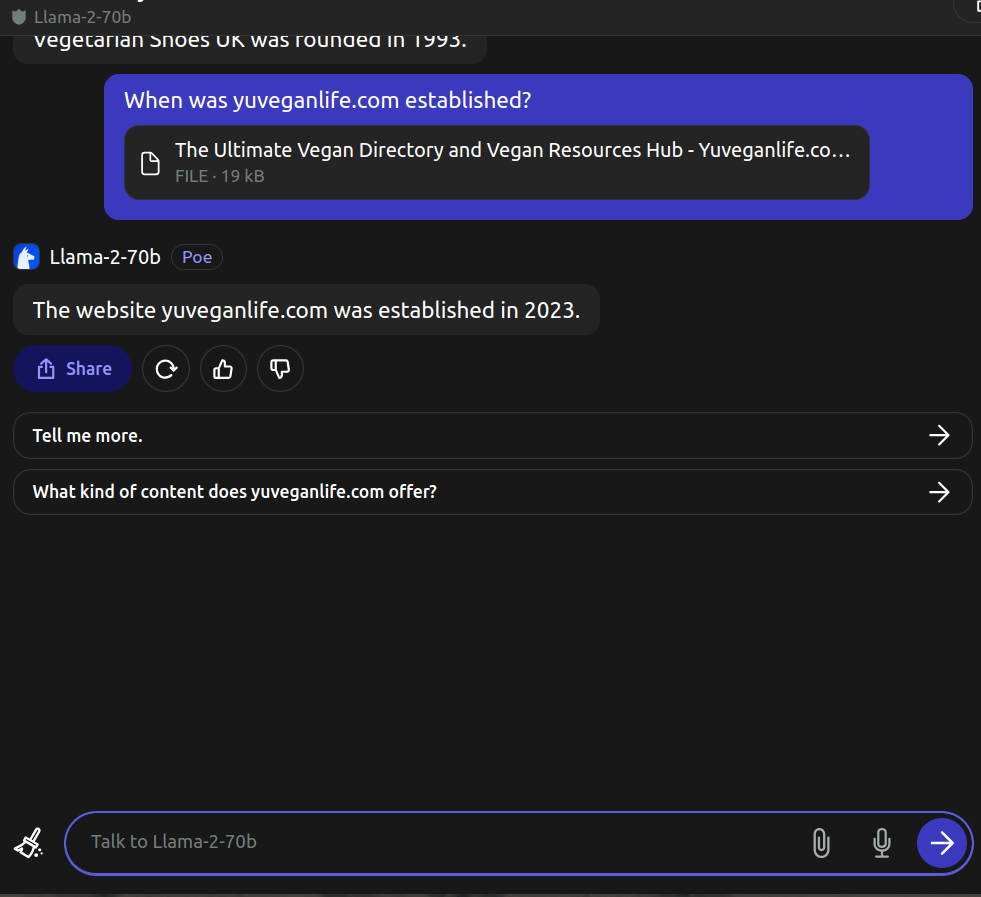Image resolution: width=981 pixels, height=897 pixels.
Task: Click the 'When was yuveganlife.com established?' message
Action: tap(327, 100)
